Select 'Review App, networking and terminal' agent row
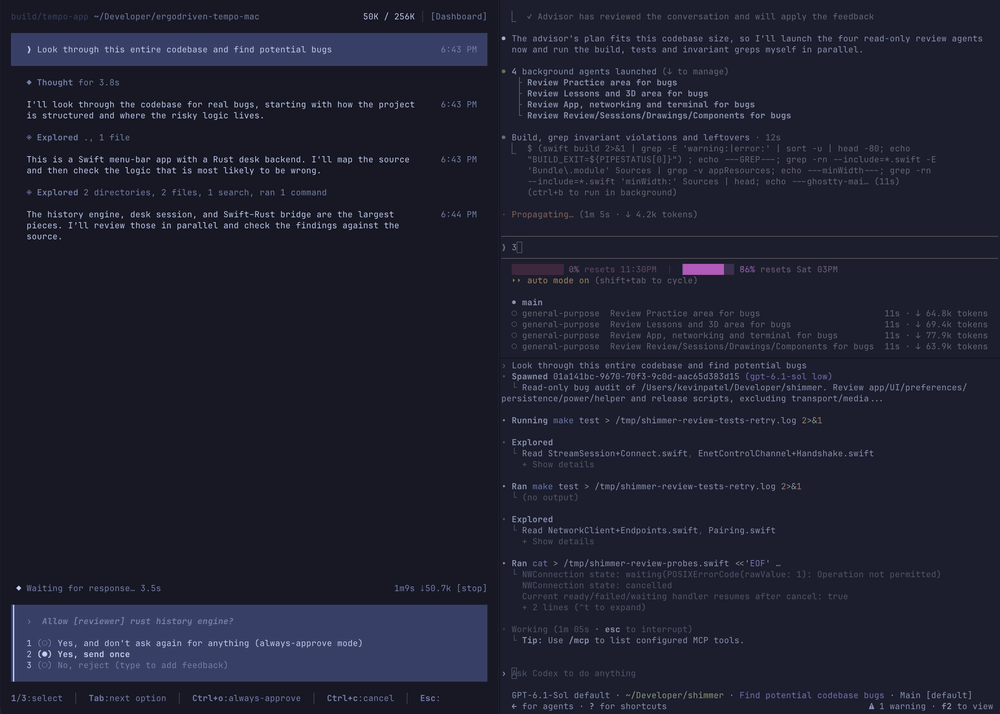Image resolution: width=1000 pixels, height=714 pixels. tap(750, 335)
